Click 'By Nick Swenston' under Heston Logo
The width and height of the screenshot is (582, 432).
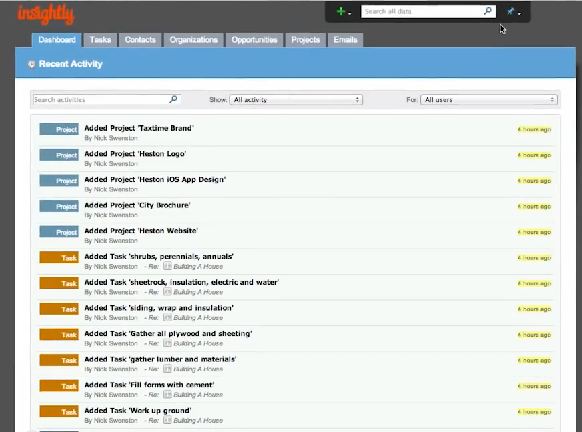tap(111, 164)
